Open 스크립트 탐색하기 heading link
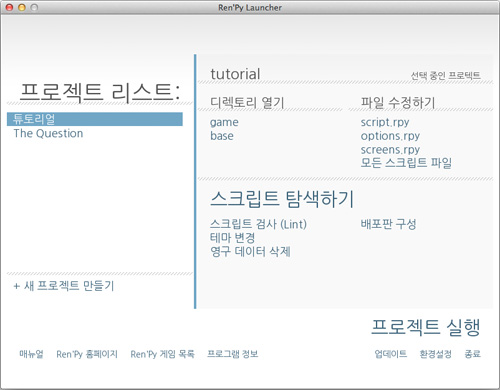This screenshot has width=500, height=390. 282,199
